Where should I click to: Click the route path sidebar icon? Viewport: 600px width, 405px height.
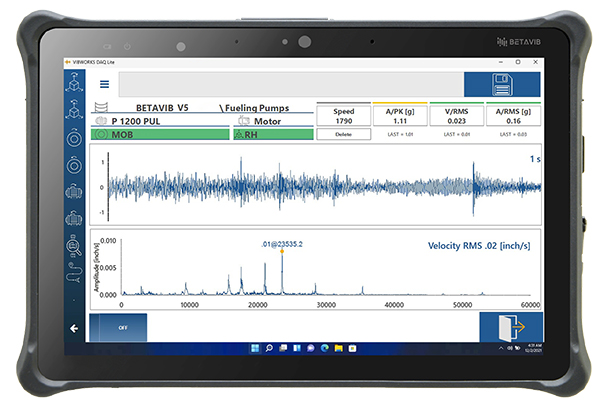[74, 273]
